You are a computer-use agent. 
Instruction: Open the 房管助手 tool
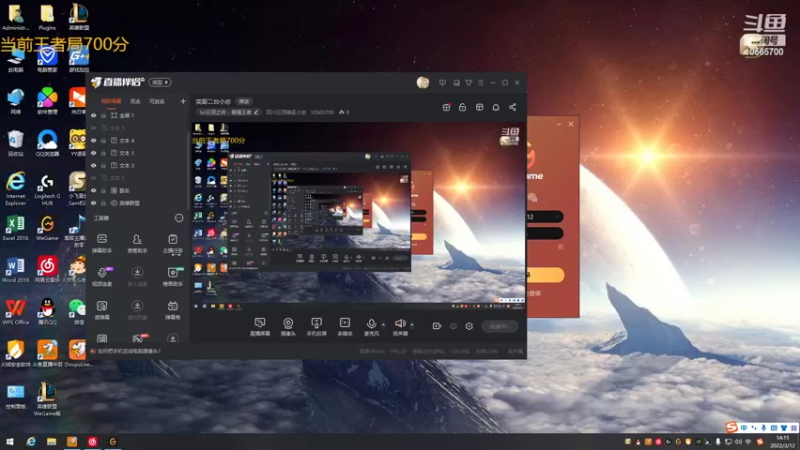coord(137,243)
